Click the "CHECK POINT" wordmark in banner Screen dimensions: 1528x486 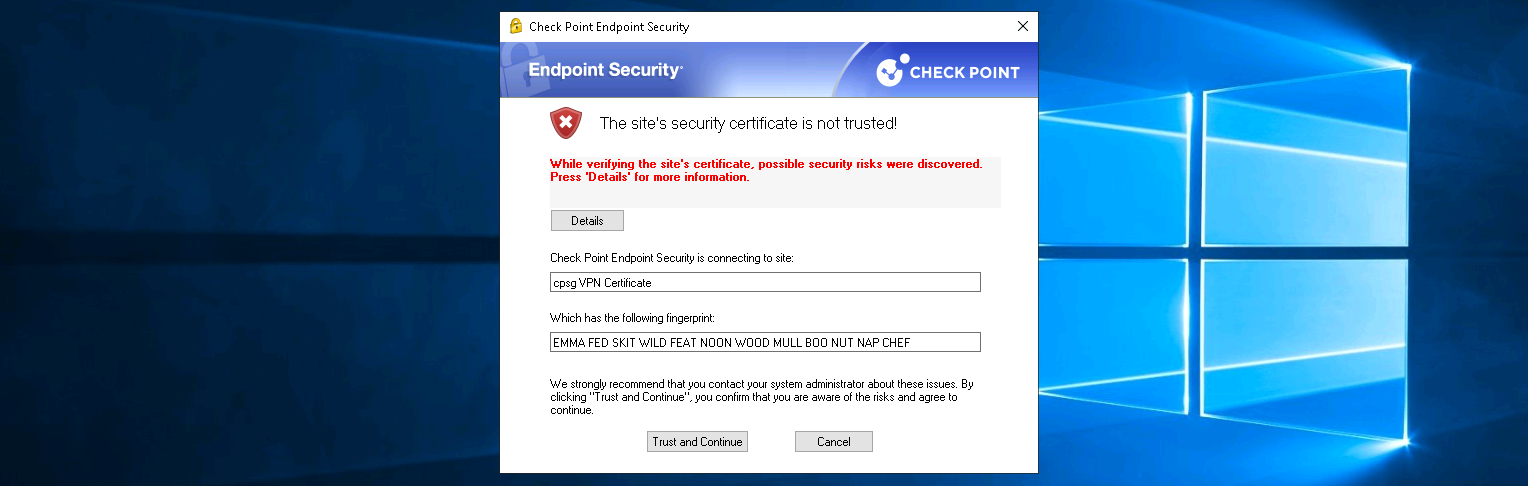point(964,72)
